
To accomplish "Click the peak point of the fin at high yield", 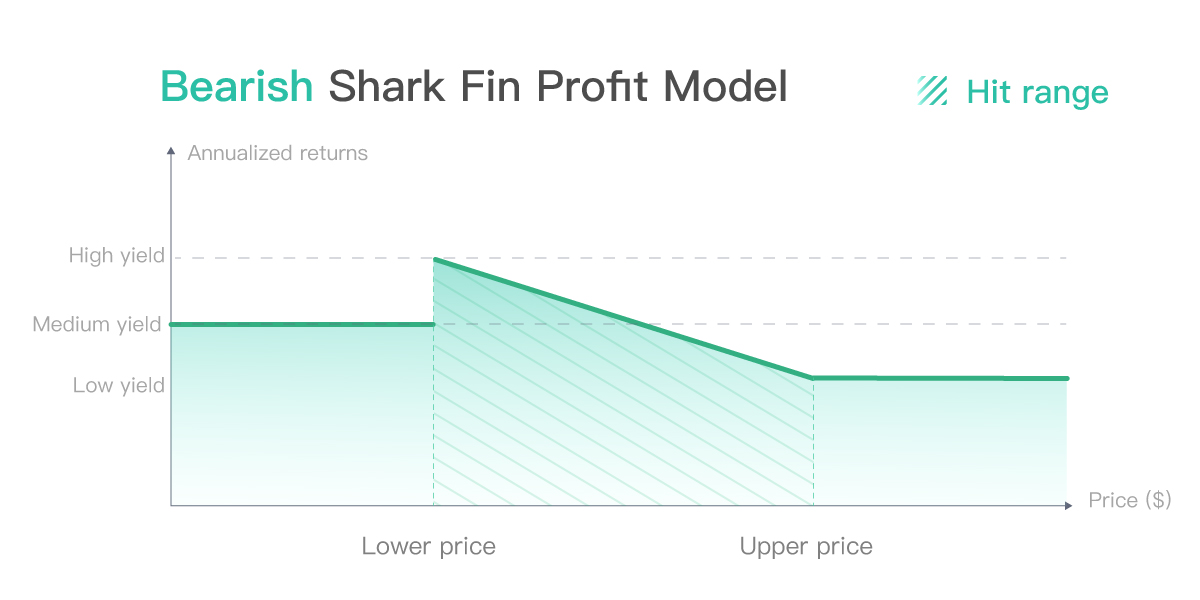I will pos(434,259).
